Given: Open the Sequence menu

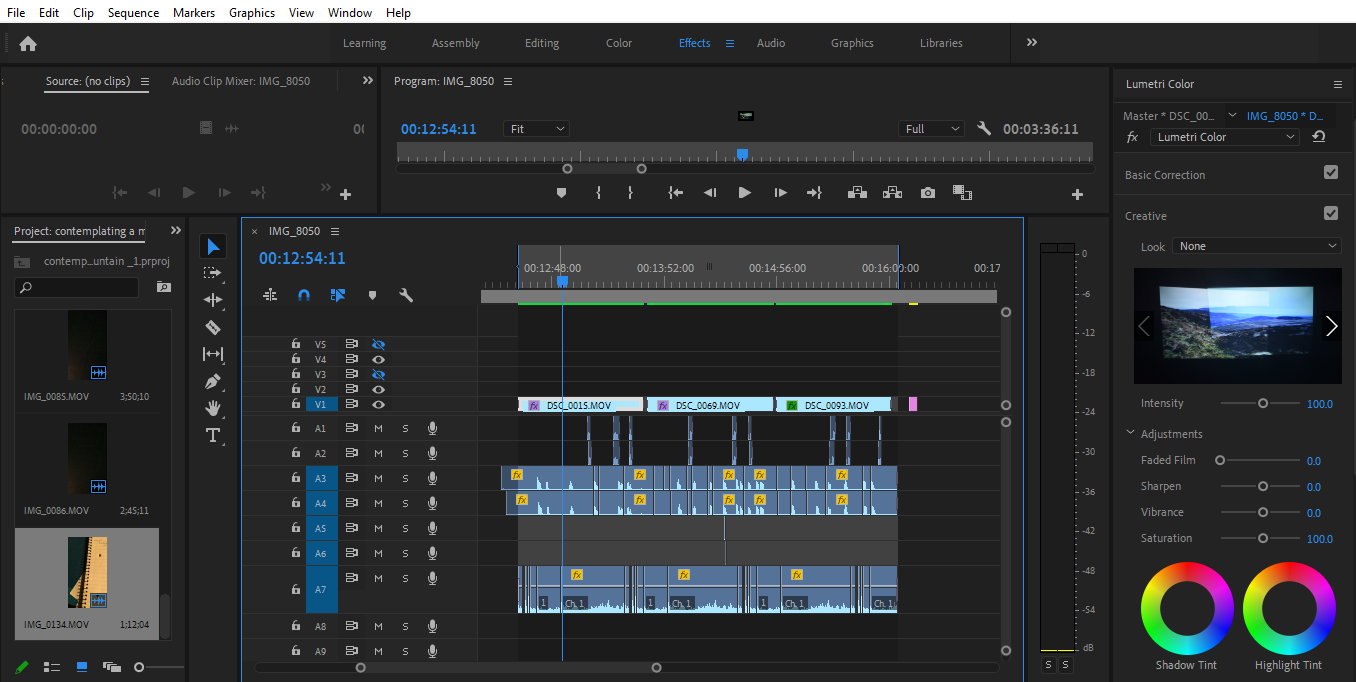Looking at the screenshot, I should point(133,13).
